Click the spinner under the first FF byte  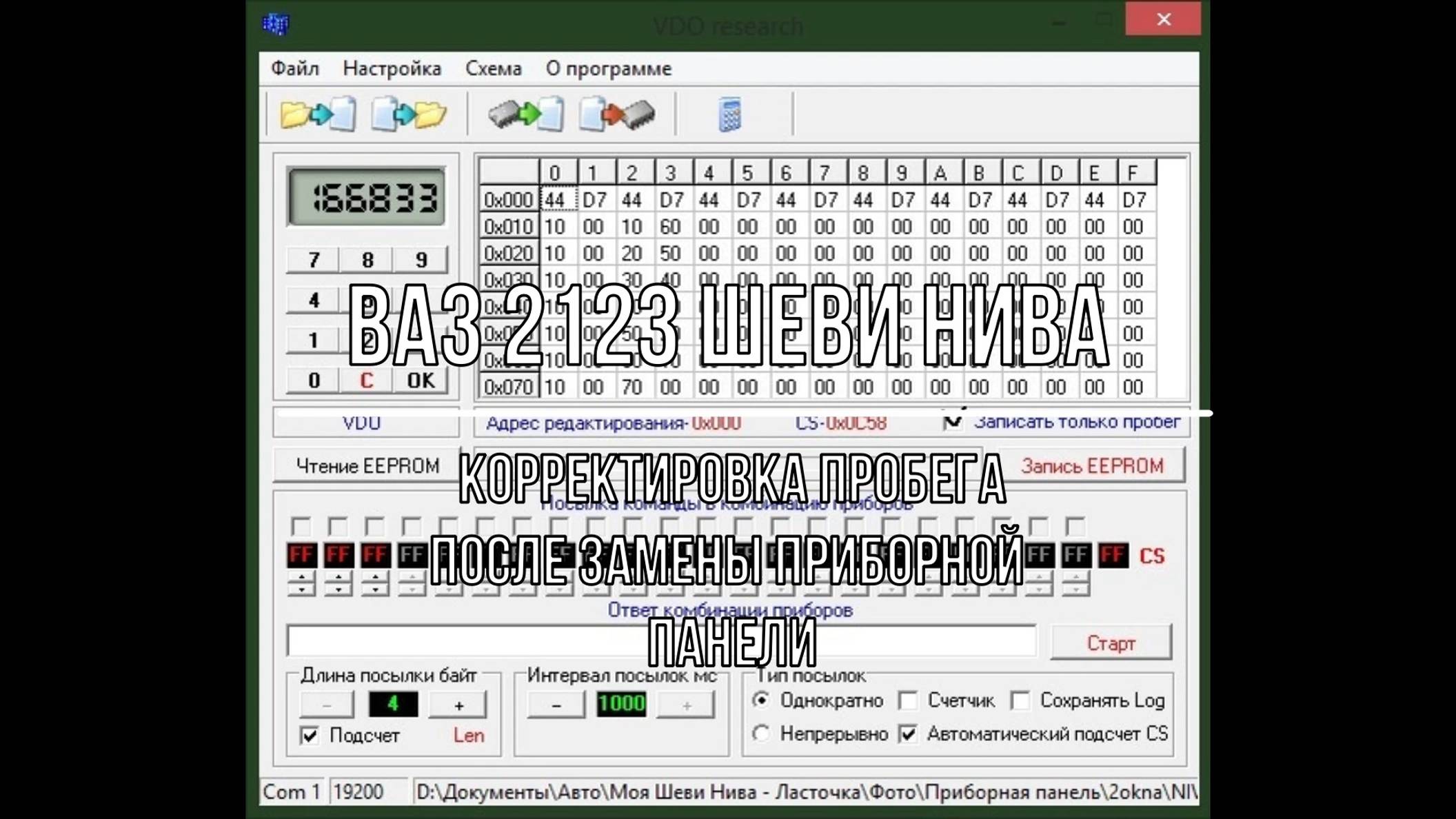pos(301,583)
